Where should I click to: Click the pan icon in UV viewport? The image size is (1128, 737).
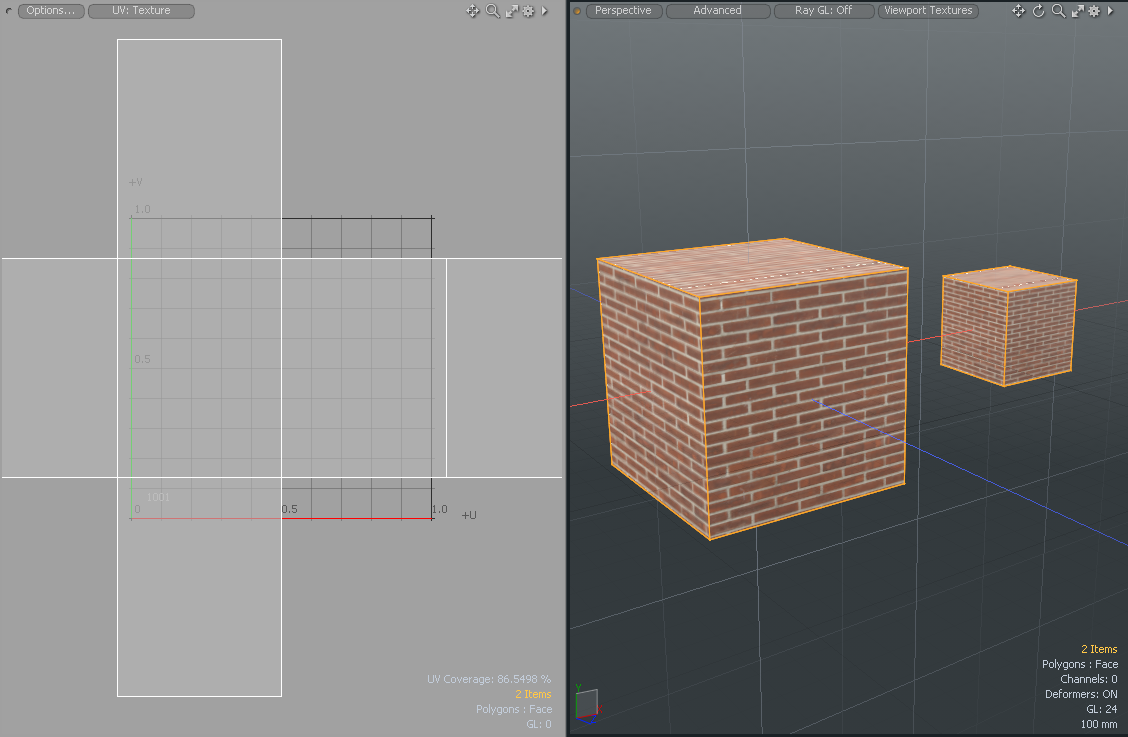click(x=473, y=11)
